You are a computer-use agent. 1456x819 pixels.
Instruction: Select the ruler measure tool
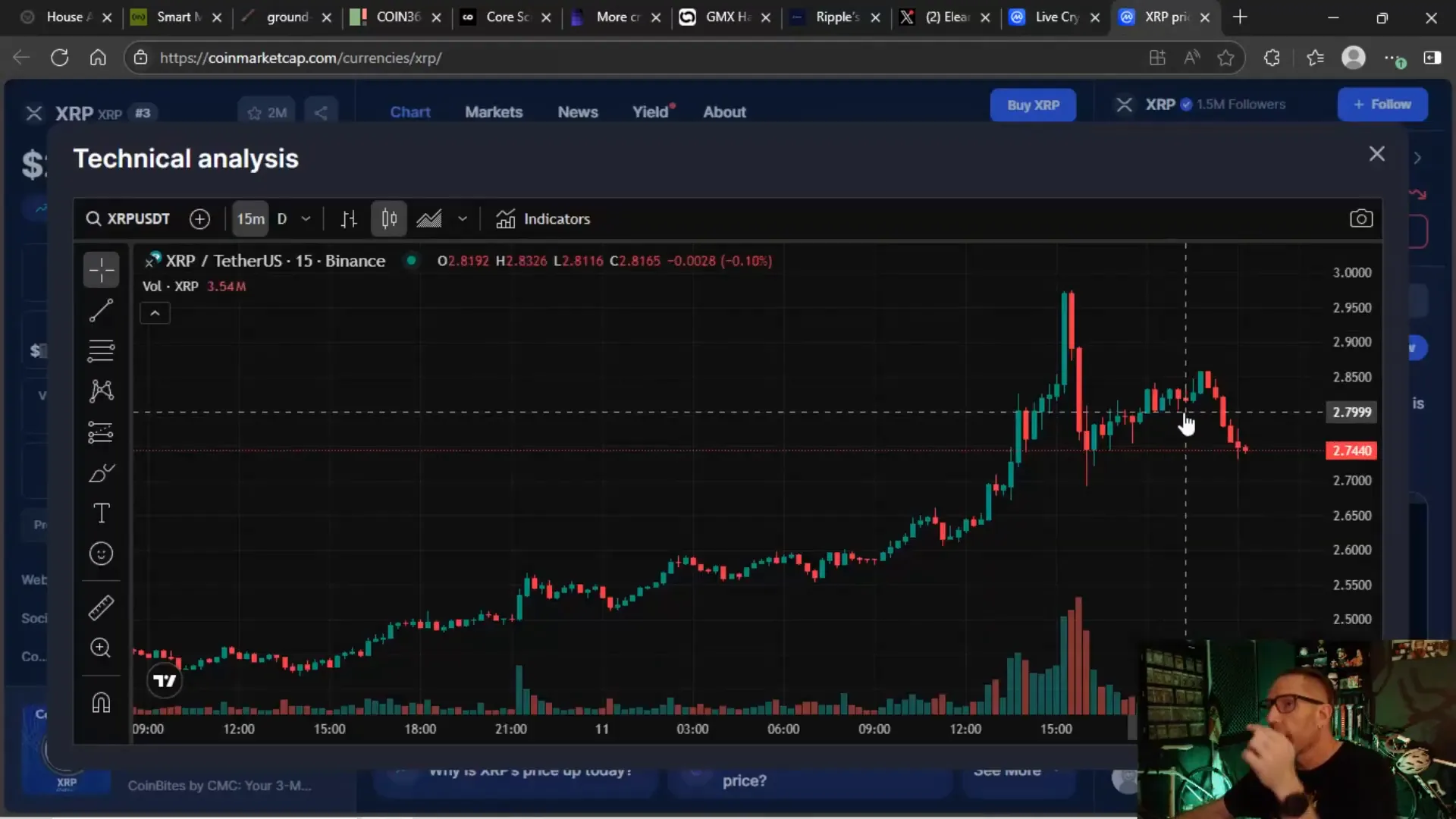(101, 607)
